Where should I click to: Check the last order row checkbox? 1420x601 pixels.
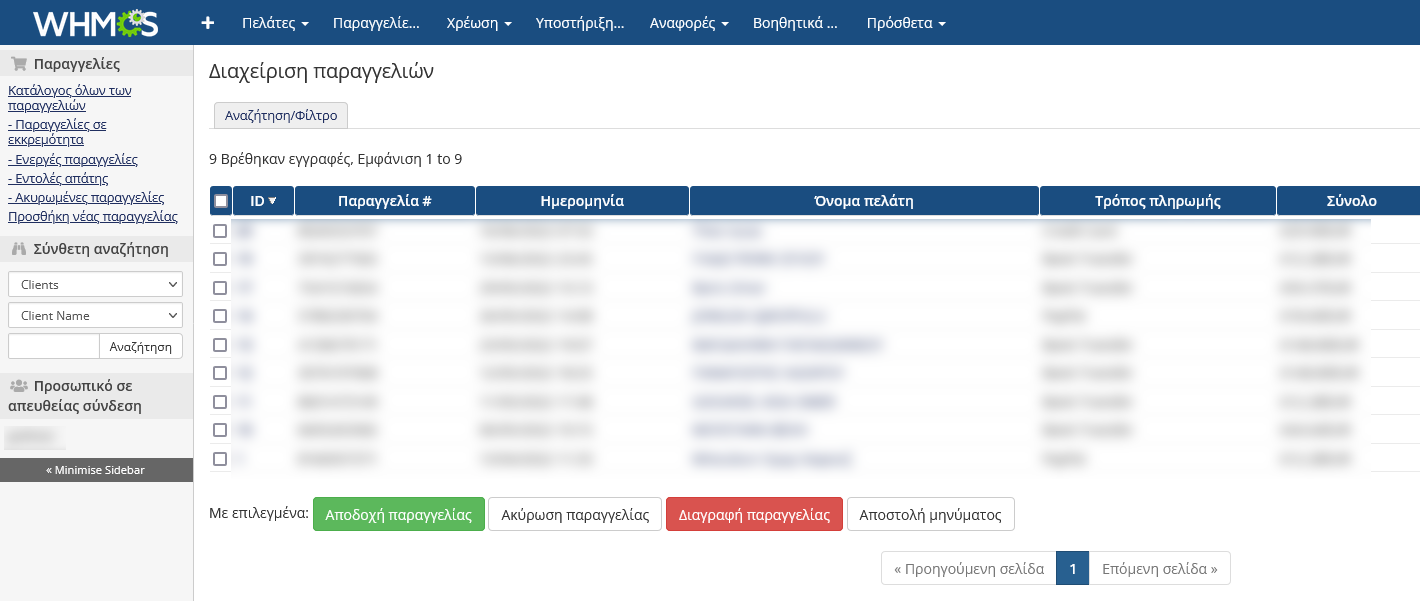pos(220,459)
